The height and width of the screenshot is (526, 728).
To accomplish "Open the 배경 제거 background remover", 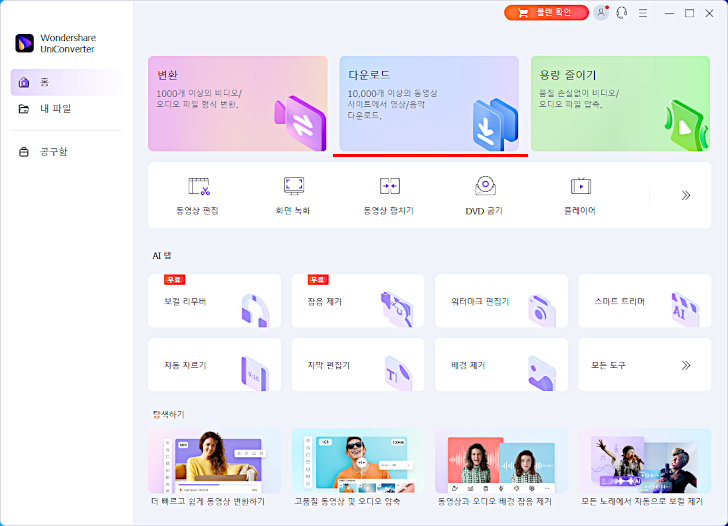I will [x=501, y=364].
